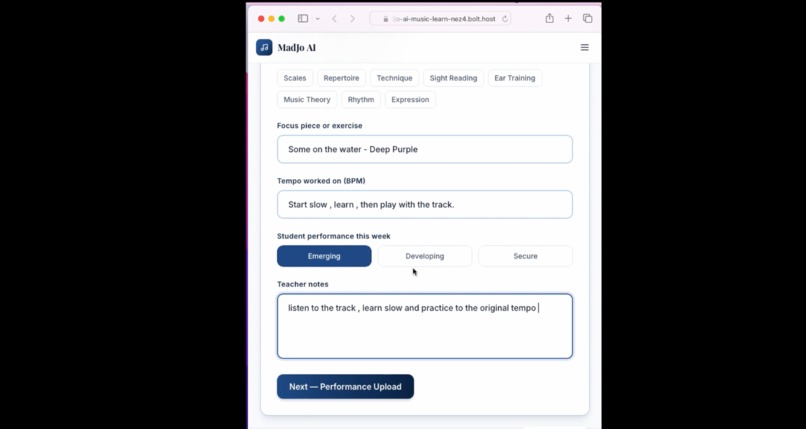Choose Secure student performance
This screenshot has height=429, width=806.
click(x=525, y=256)
